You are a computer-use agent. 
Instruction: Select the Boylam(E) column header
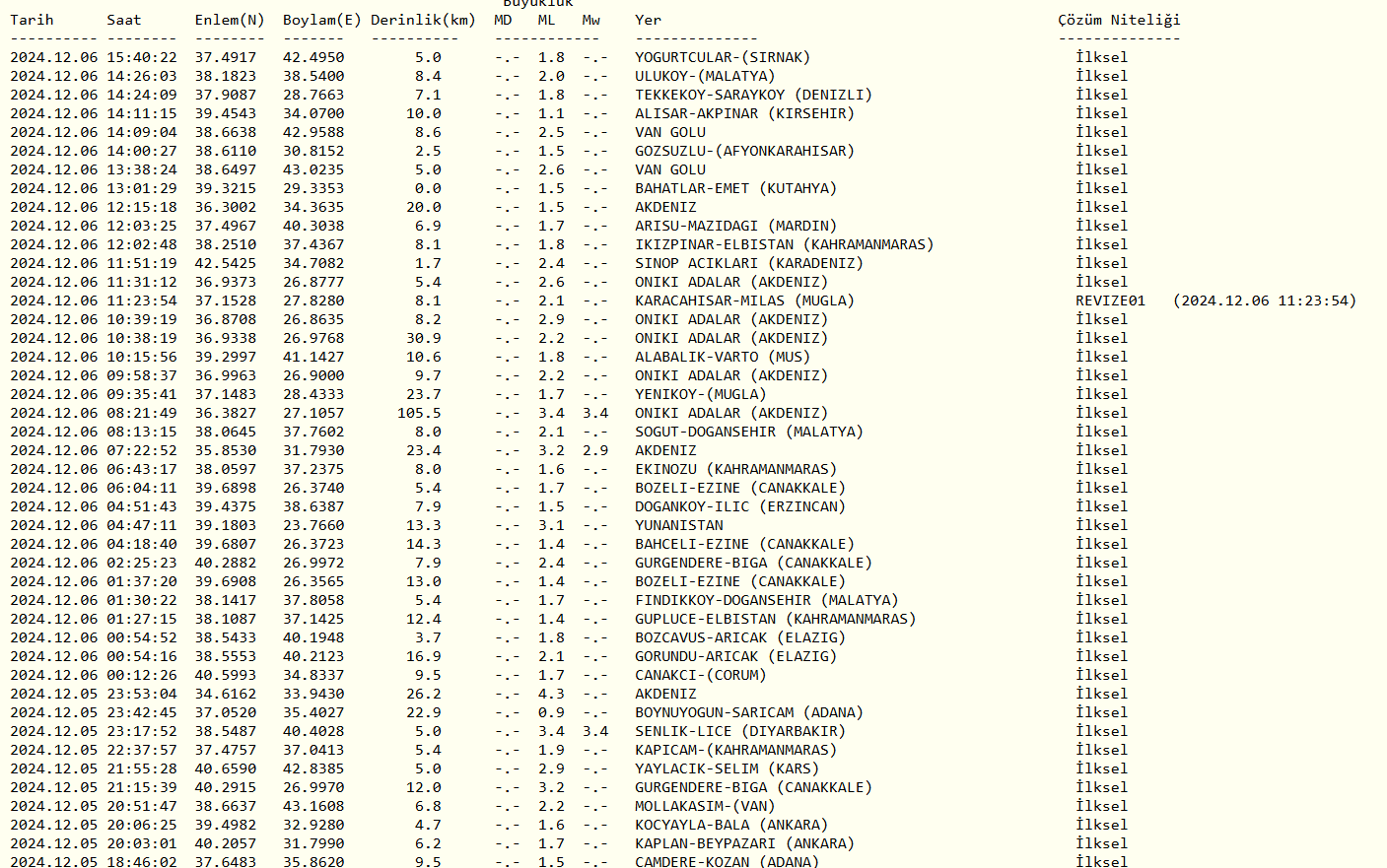322,20
